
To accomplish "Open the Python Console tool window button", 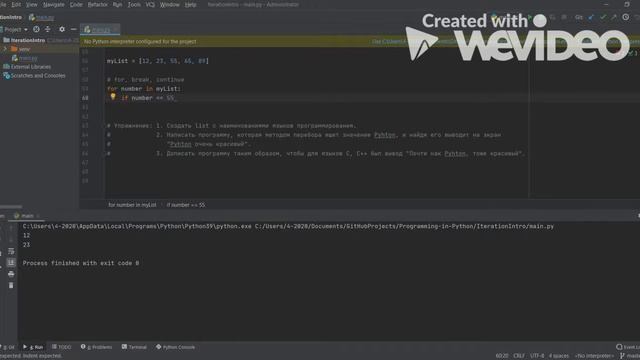I will (176, 347).
